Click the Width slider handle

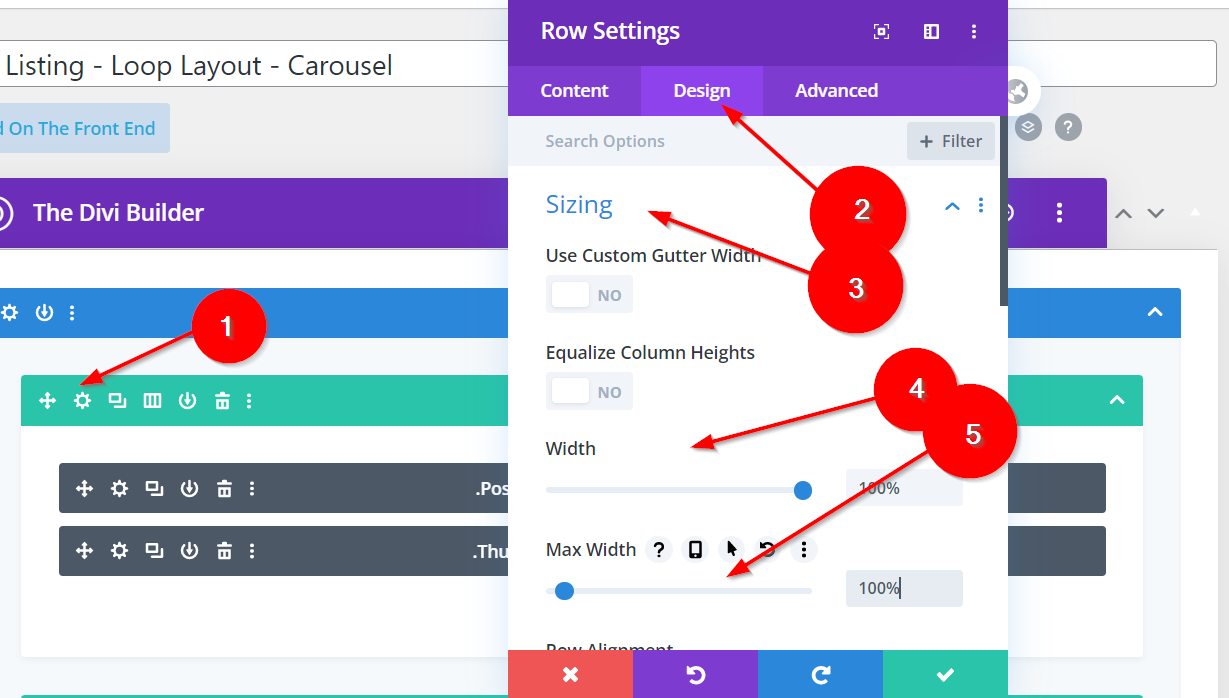pyautogui.click(x=802, y=490)
